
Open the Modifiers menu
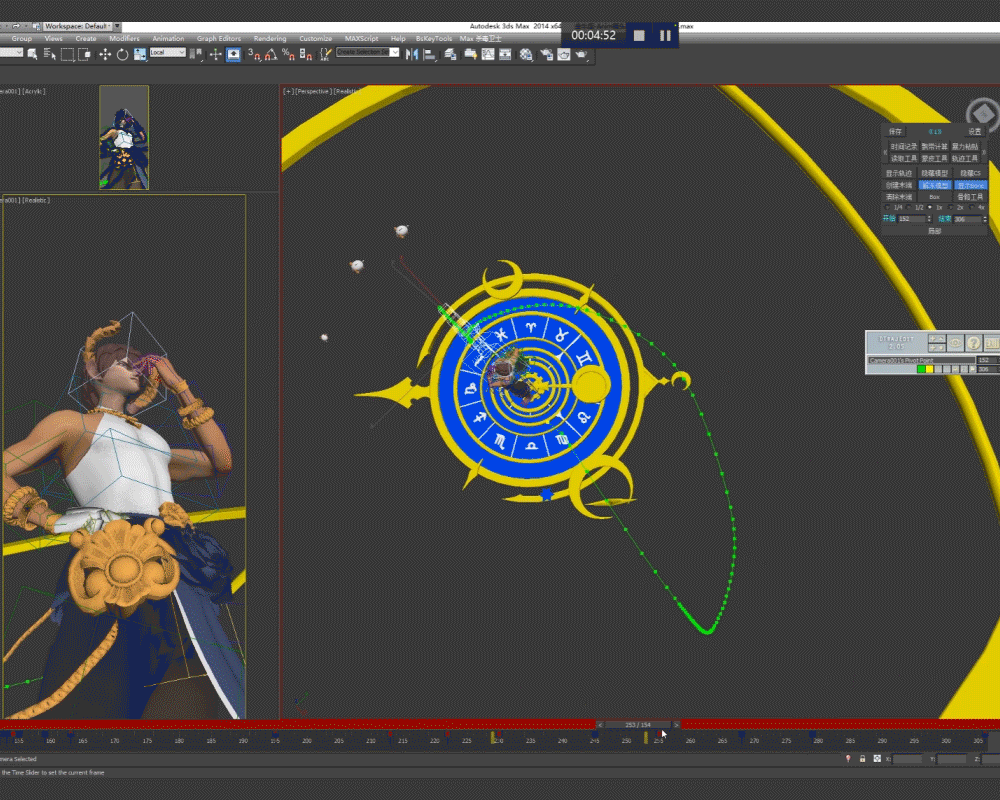[124, 38]
